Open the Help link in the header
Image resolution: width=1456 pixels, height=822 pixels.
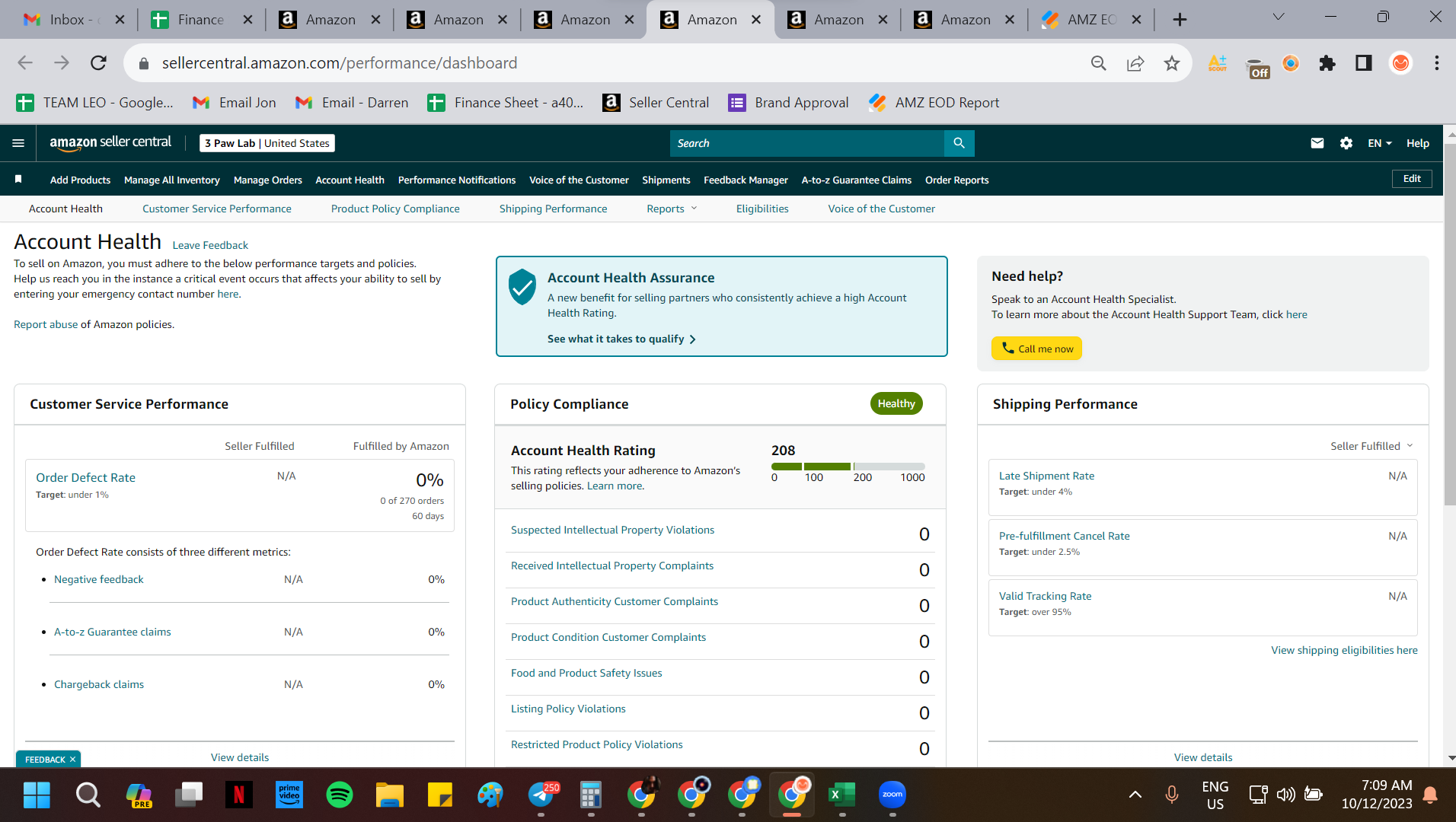[x=1418, y=143]
